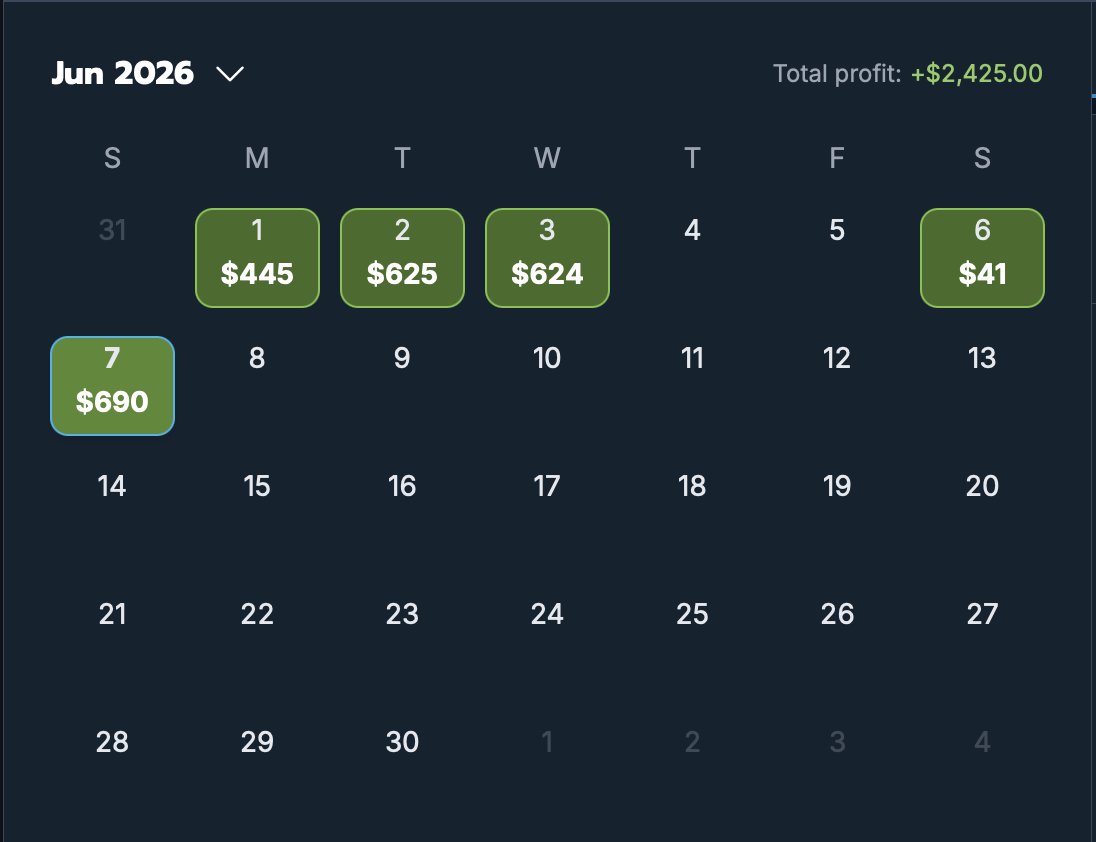Image resolution: width=1096 pixels, height=842 pixels.
Task: Select day 15 in the calendar
Action: tap(257, 486)
